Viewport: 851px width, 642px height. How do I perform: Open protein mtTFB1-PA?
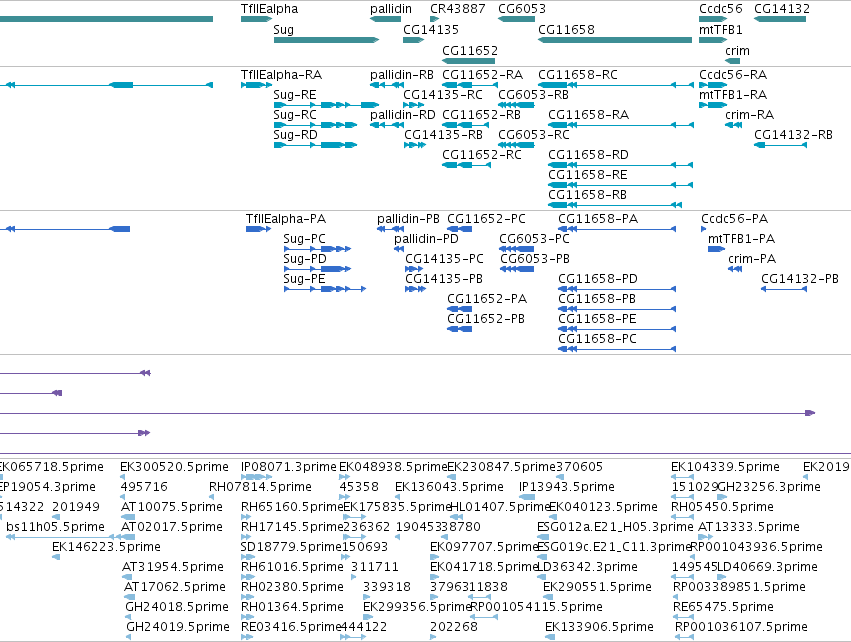pos(742,239)
